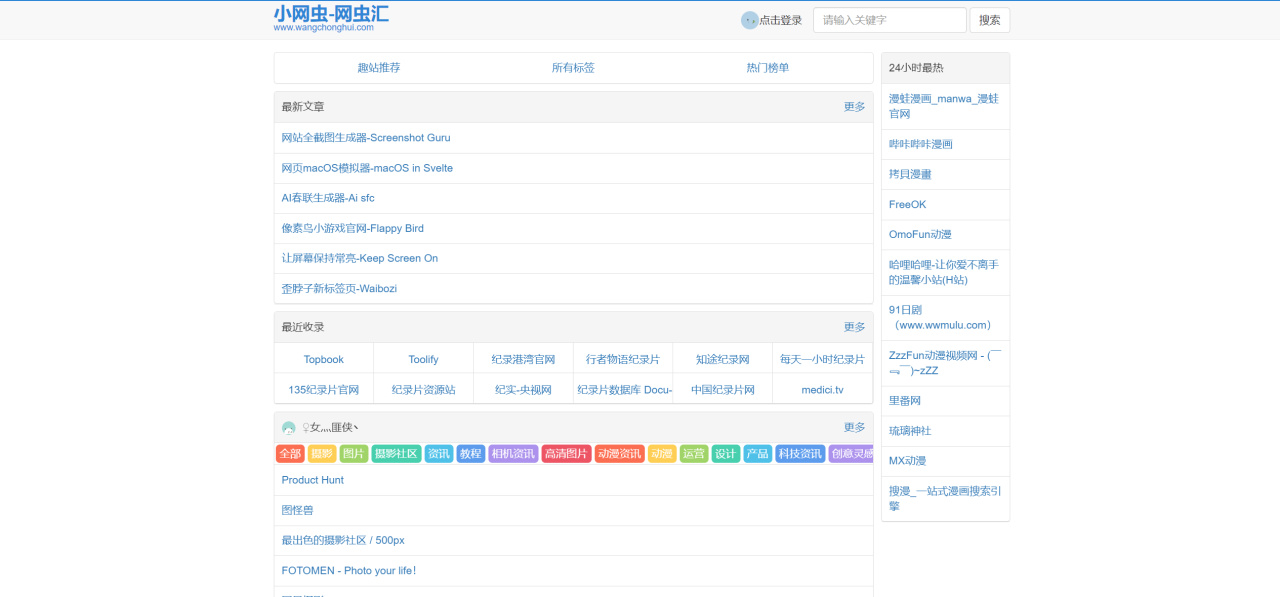Open the Product Hunt entry
The image size is (1280, 597).
(x=313, y=480)
